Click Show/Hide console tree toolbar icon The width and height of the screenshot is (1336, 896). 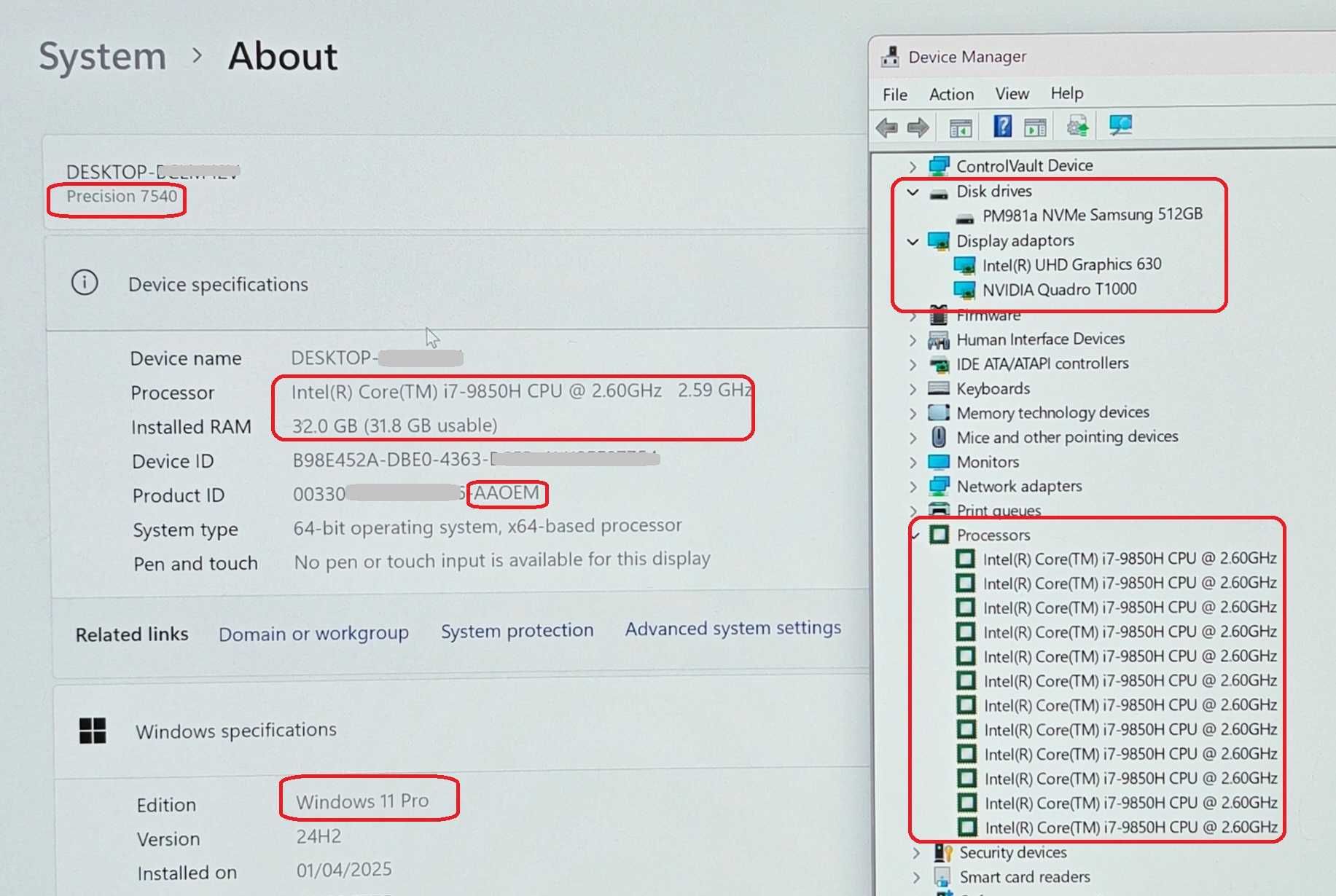[961, 128]
